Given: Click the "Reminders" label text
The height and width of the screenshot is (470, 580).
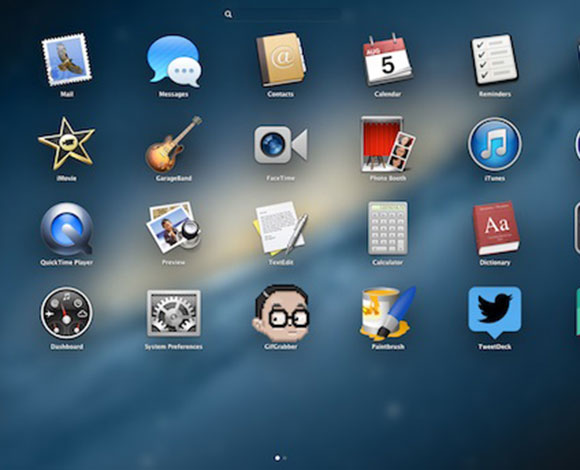Looking at the screenshot, I should [x=495, y=94].
